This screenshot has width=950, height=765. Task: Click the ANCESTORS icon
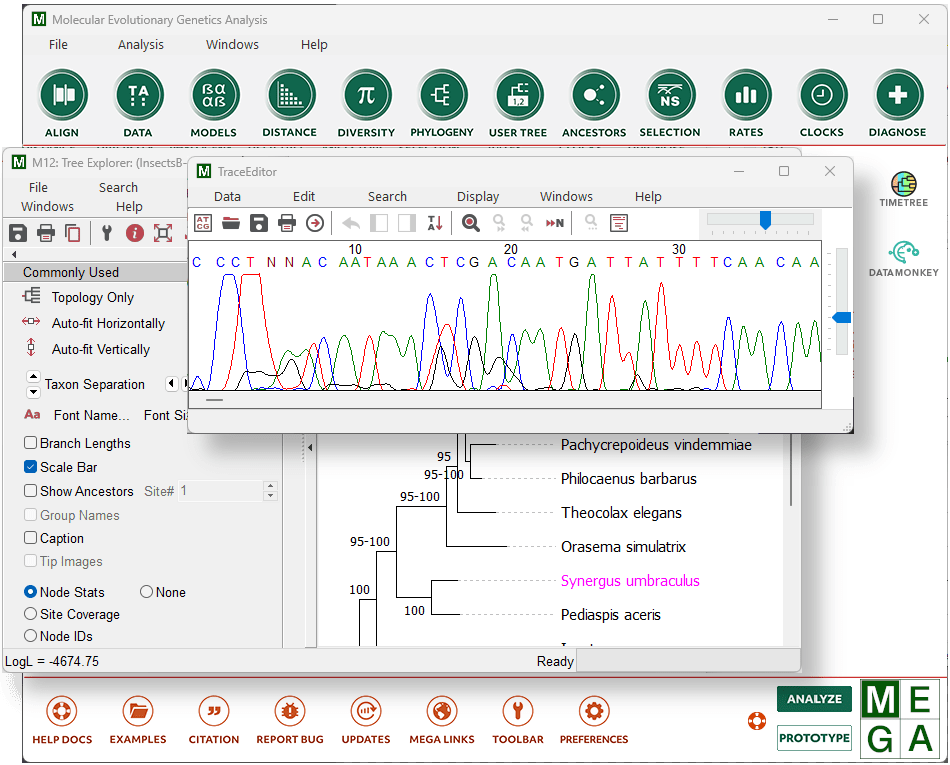tap(594, 96)
